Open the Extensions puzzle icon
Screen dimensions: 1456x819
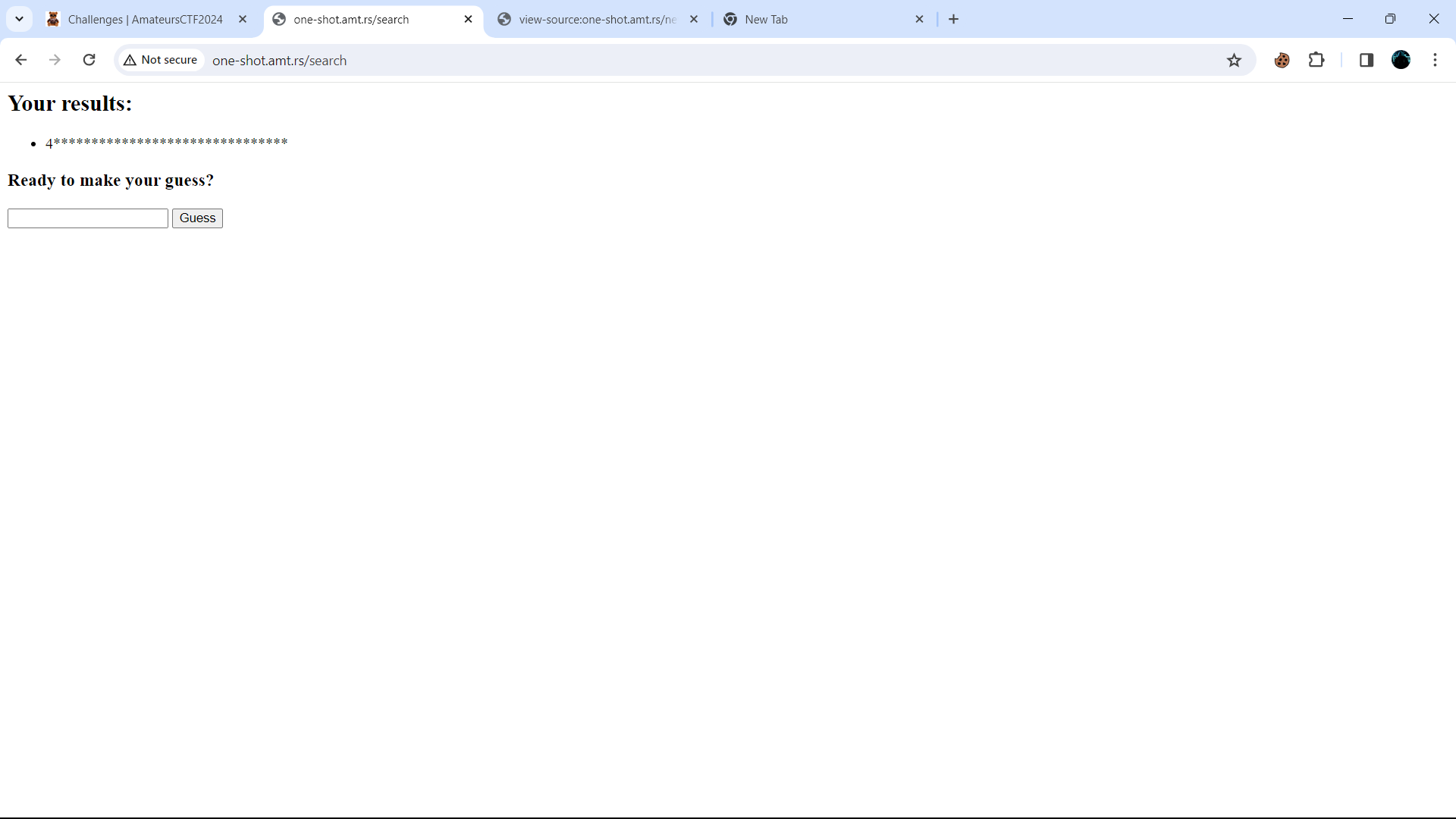[1316, 60]
